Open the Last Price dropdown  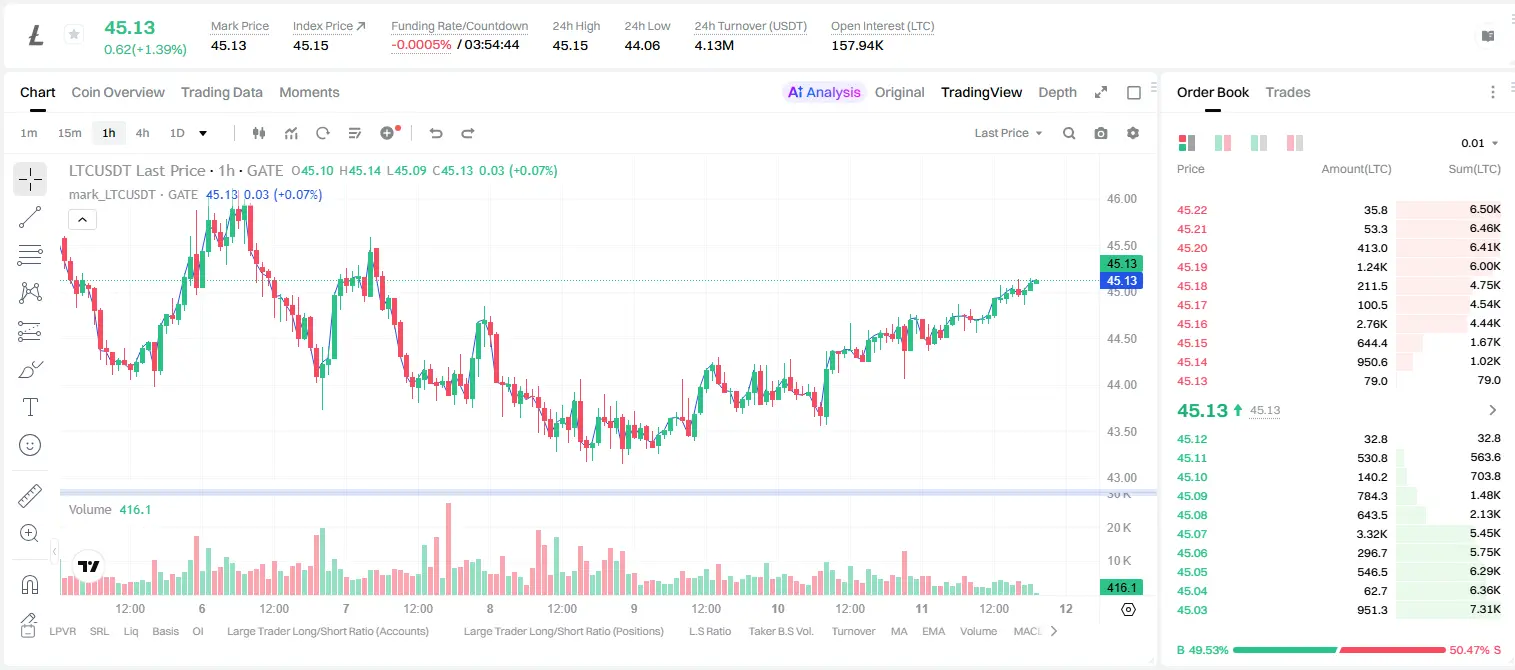(1008, 133)
